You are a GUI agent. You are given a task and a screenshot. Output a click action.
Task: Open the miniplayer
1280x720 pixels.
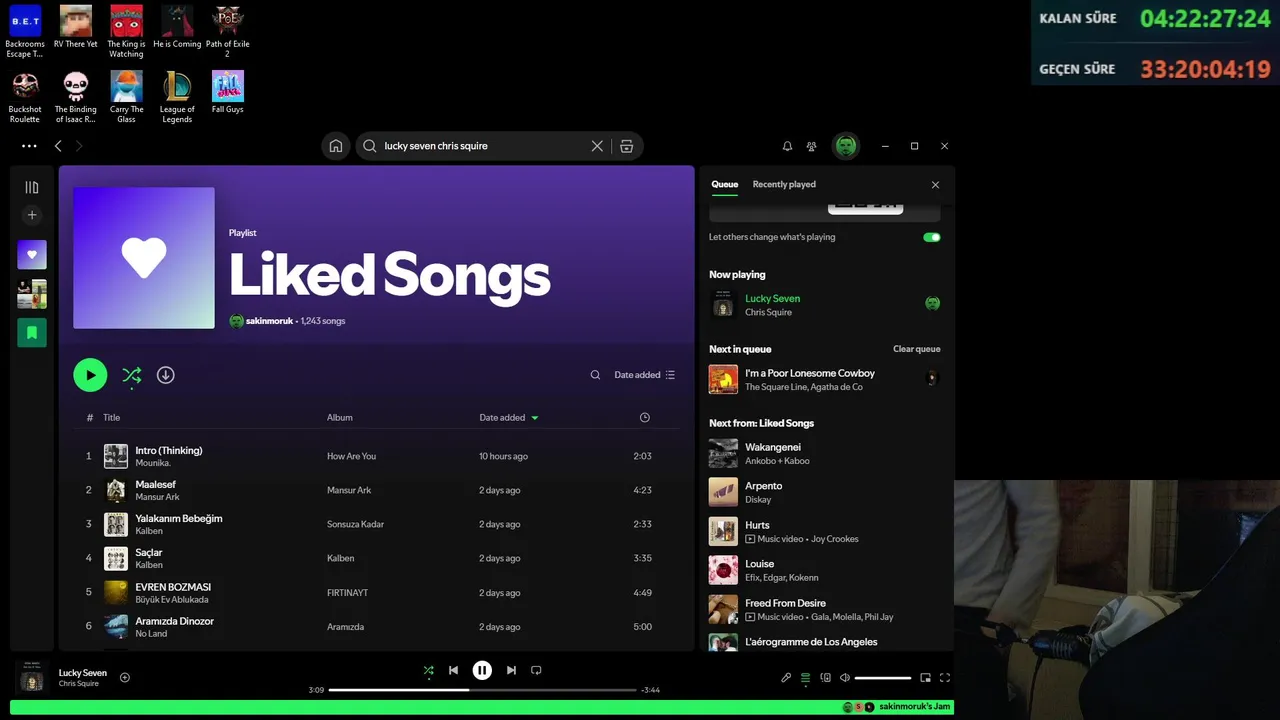tap(925, 678)
